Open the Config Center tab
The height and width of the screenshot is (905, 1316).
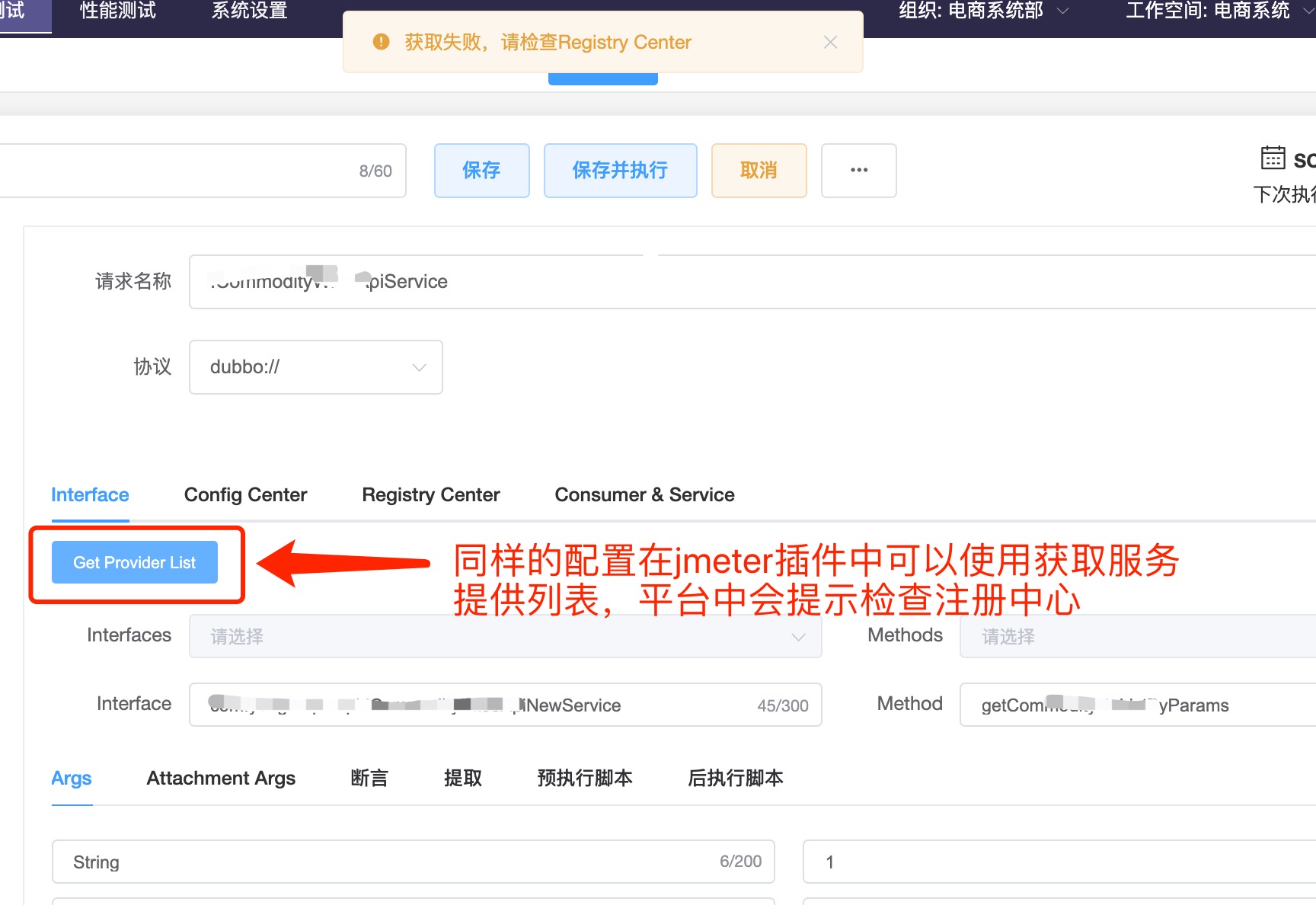[x=244, y=494]
